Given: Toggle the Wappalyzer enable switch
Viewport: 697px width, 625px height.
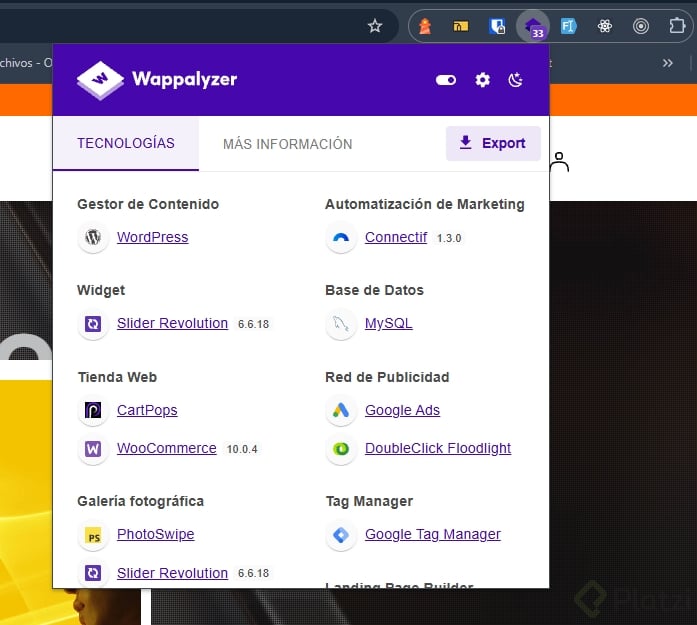Looking at the screenshot, I should click(446, 80).
